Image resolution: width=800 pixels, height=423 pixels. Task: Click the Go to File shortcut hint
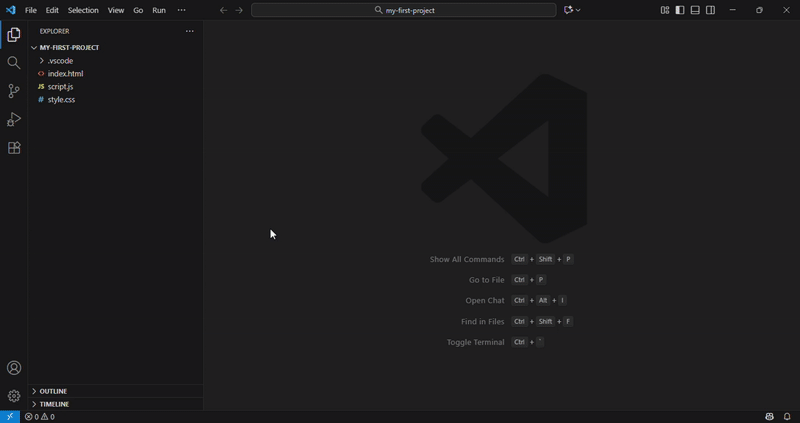click(507, 280)
